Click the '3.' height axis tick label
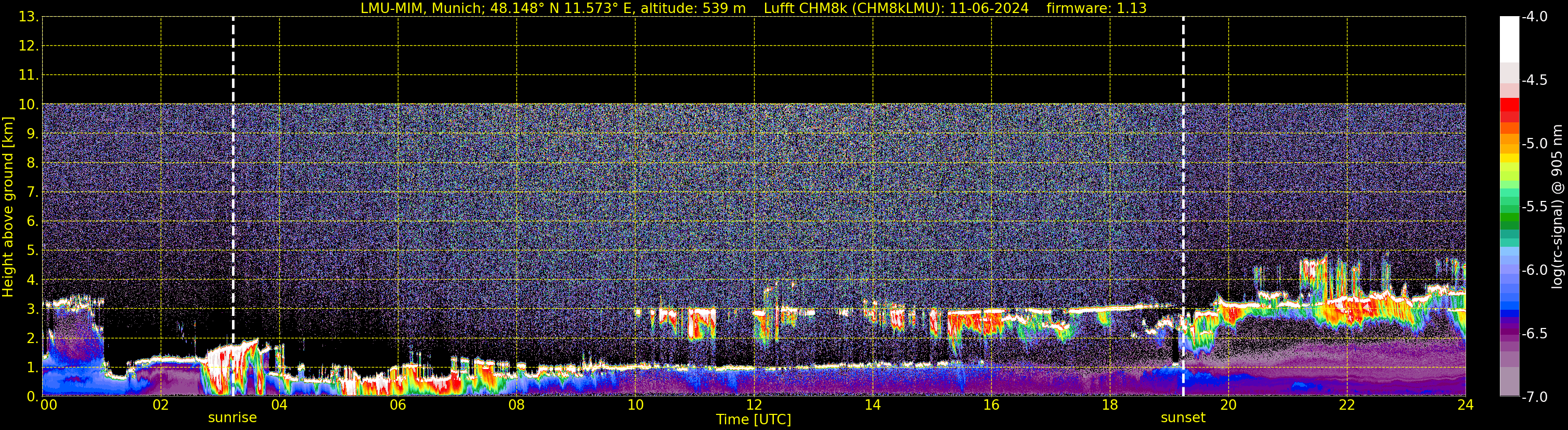Screen dimensions: 1568x430 pyautogui.click(x=32, y=309)
